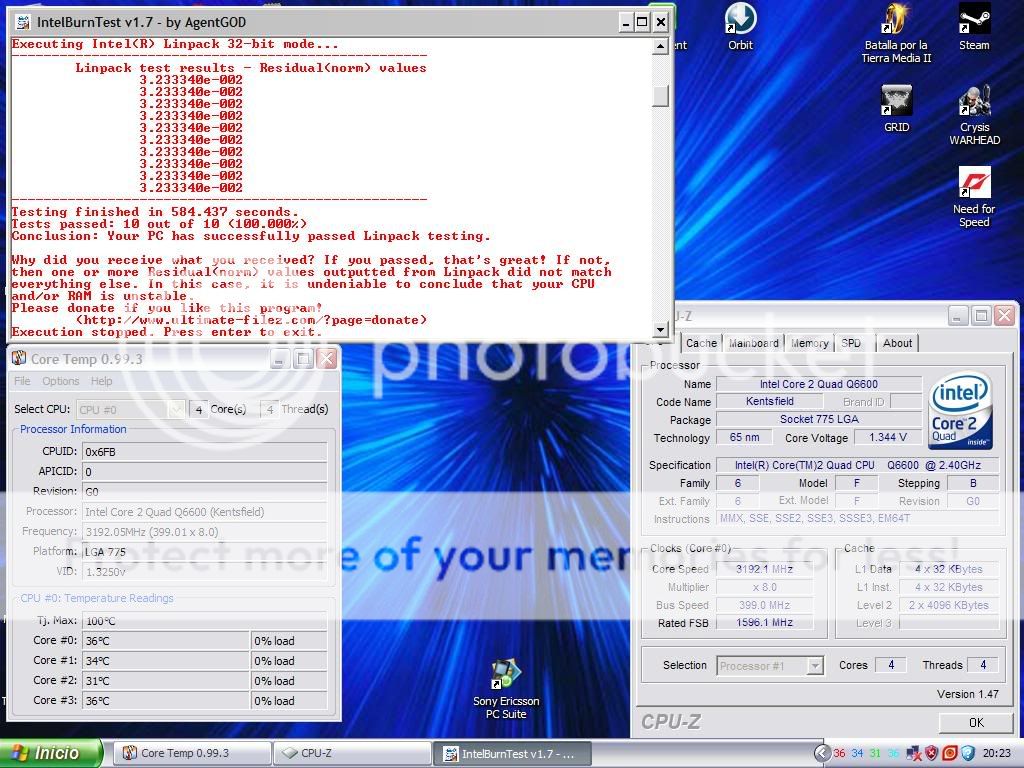Image resolution: width=1024 pixels, height=768 pixels.
Task: Click the Cores count field in CPU-Z
Action: click(x=891, y=665)
